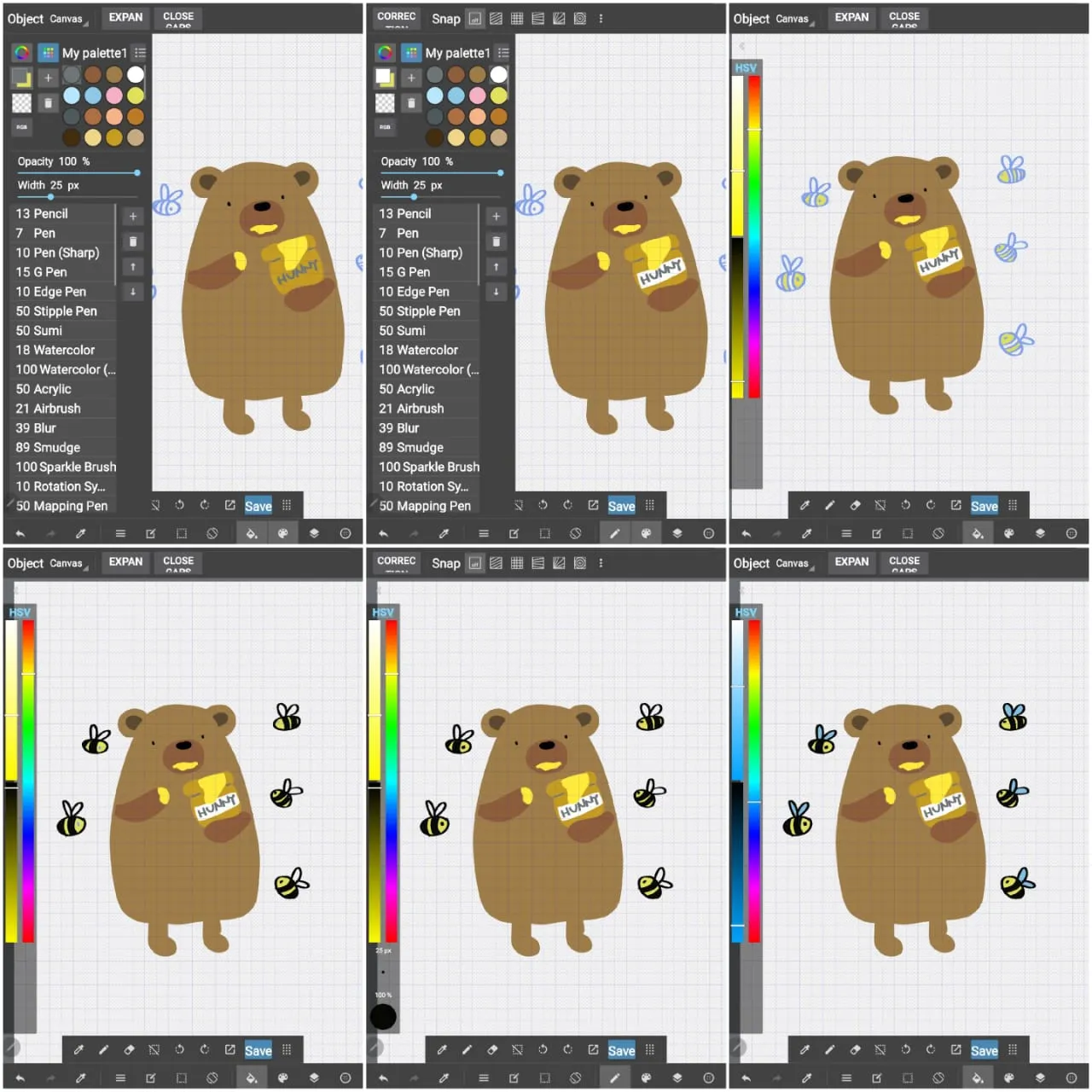Select bucket fill tool in top-left screenshot

tap(252, 533)
